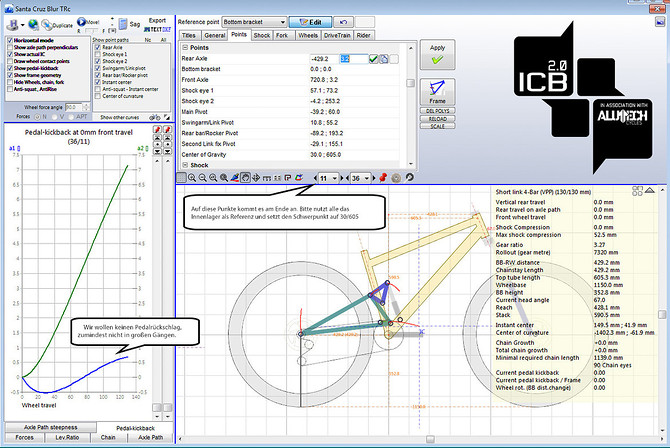Enable Hide Wheels, chain, fork checkbox
Image resolution: width=670 pixels, height=448 pixels.
click(10, 82)
